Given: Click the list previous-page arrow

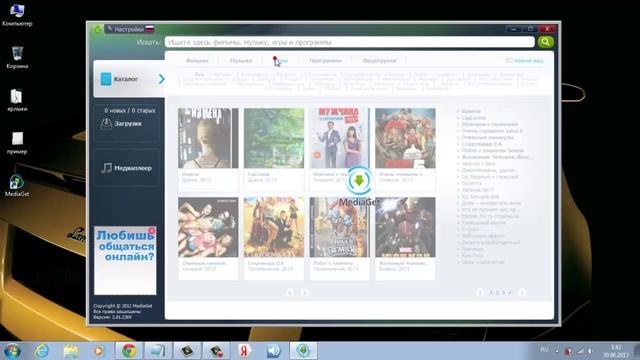Looking at the screenshot, I should click(x=480, y=292).
